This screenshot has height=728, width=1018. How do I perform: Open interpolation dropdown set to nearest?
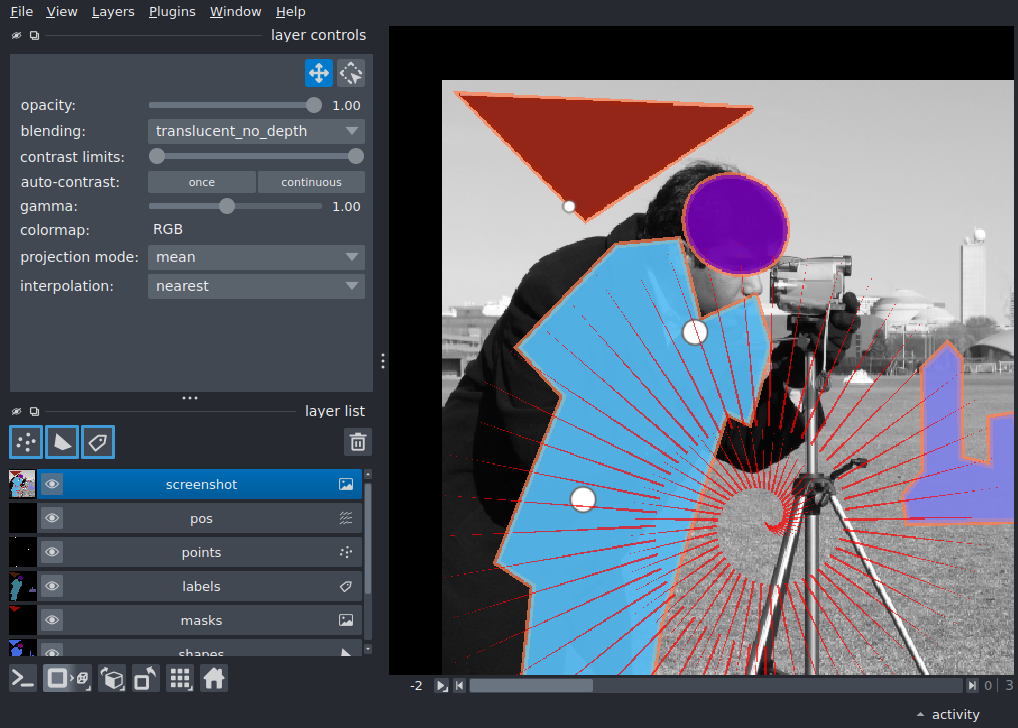tap(256, 286)
